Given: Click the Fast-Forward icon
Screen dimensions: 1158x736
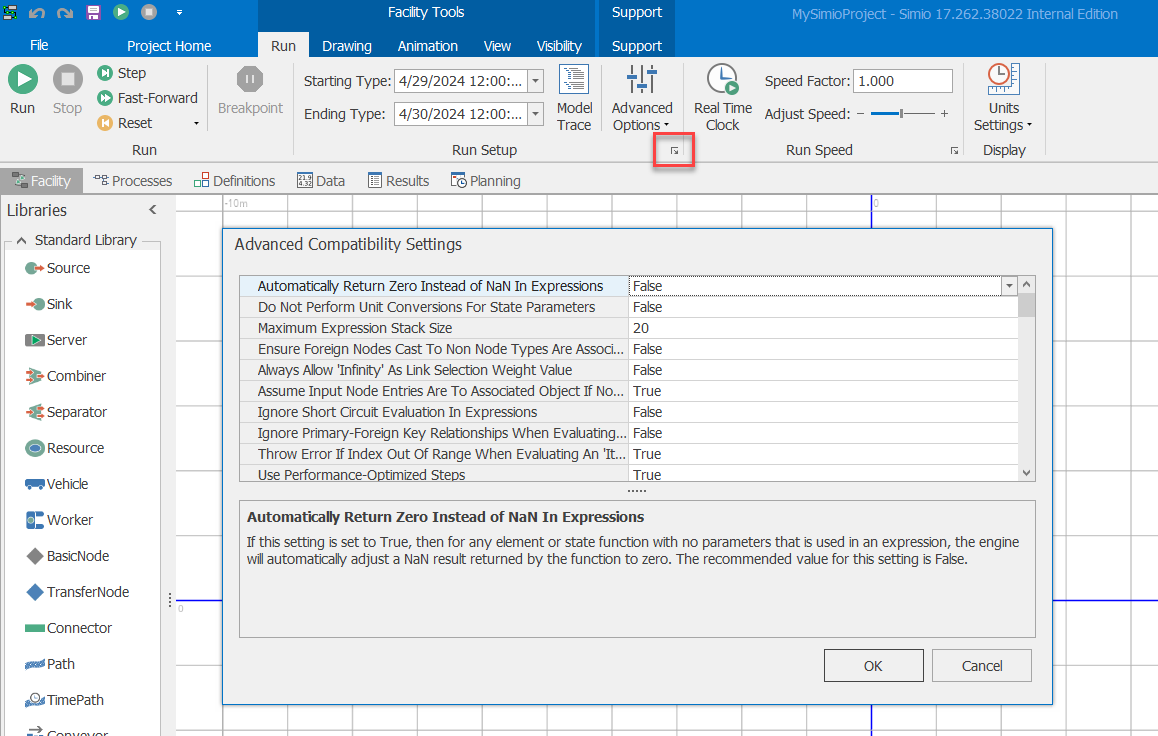Looking at the screenshot, I should 105,97.
